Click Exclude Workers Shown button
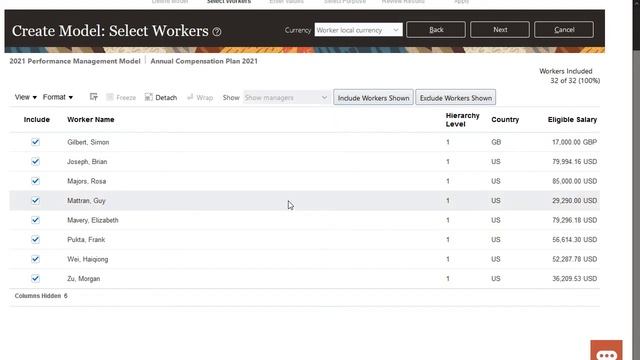640x360 pixels. (x=456, y=98)
